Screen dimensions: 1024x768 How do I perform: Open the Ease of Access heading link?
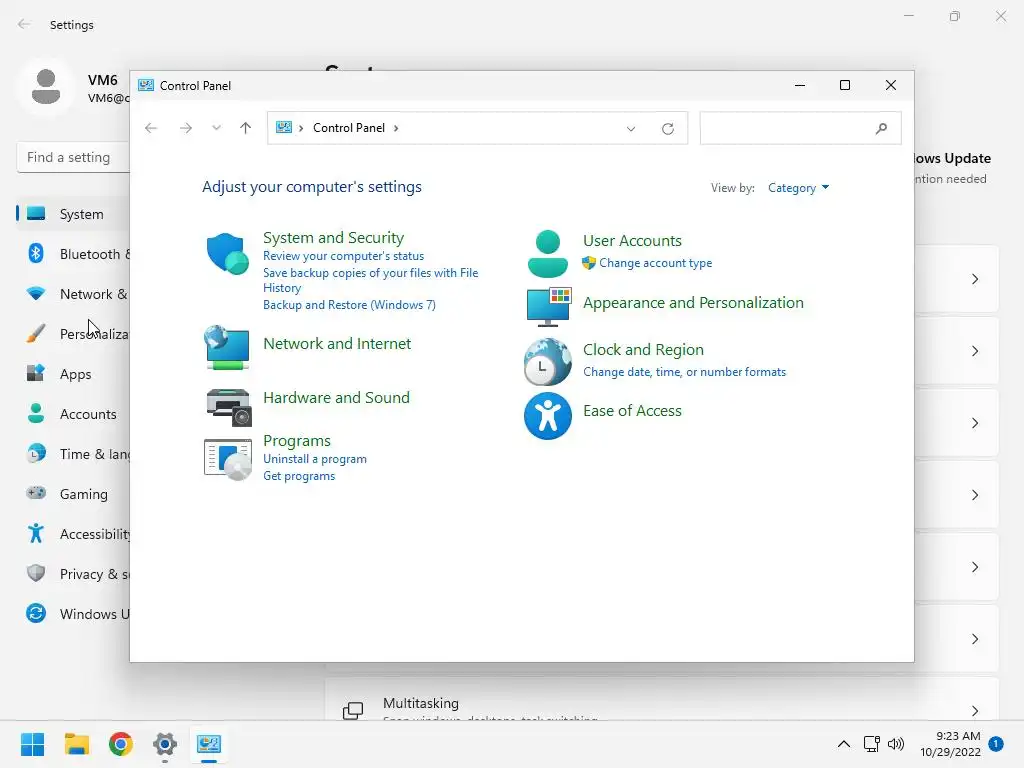point(632,411)
